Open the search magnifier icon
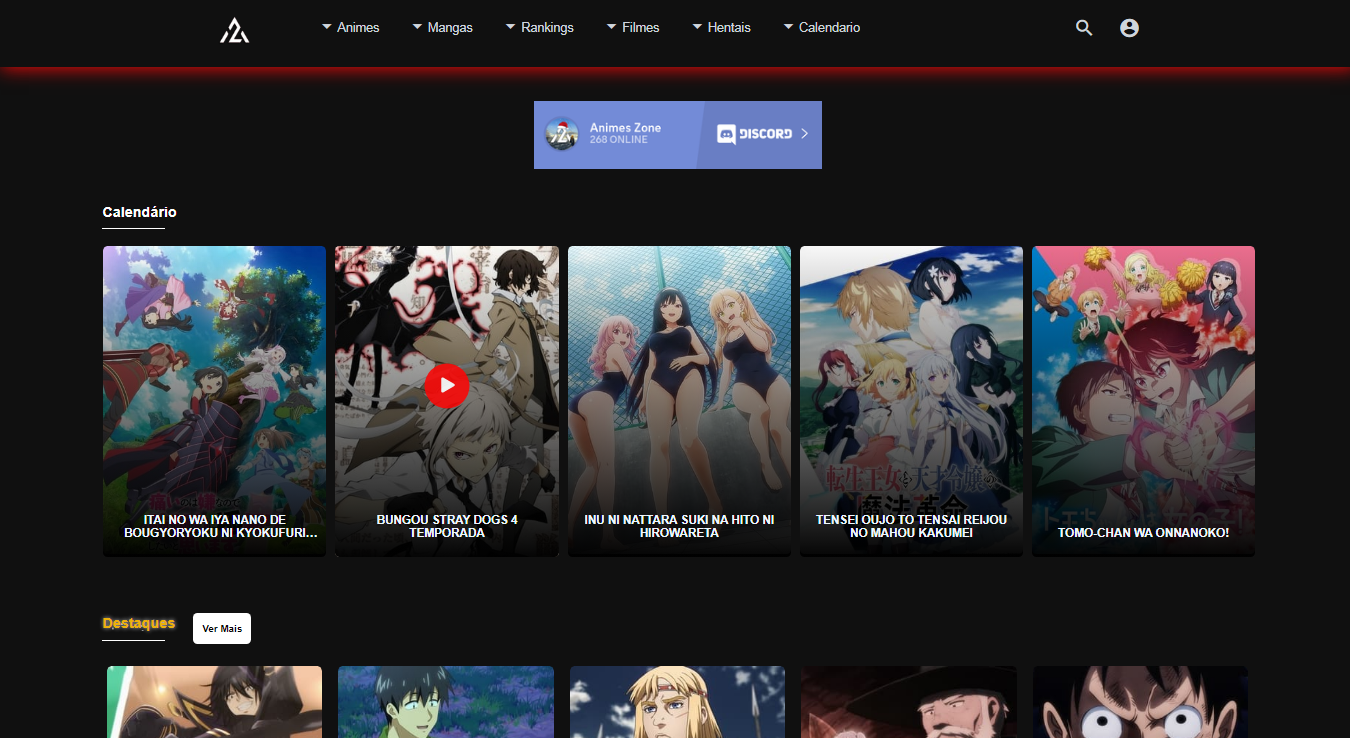The image size is (1350, 738). coord(1084,28)
